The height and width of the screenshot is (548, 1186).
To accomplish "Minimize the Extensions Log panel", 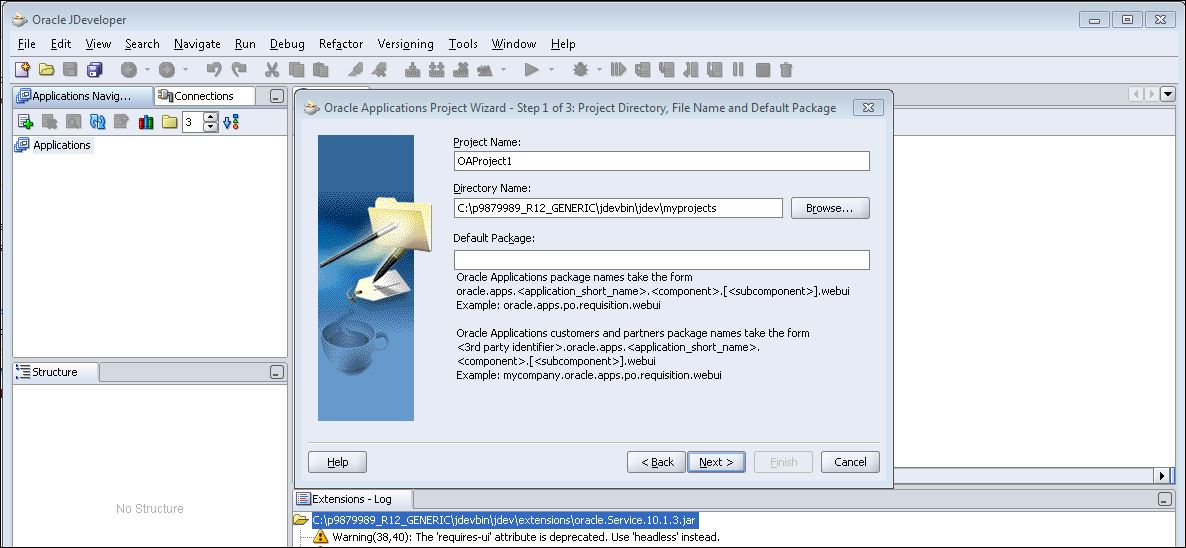I will coord(1165,499).
